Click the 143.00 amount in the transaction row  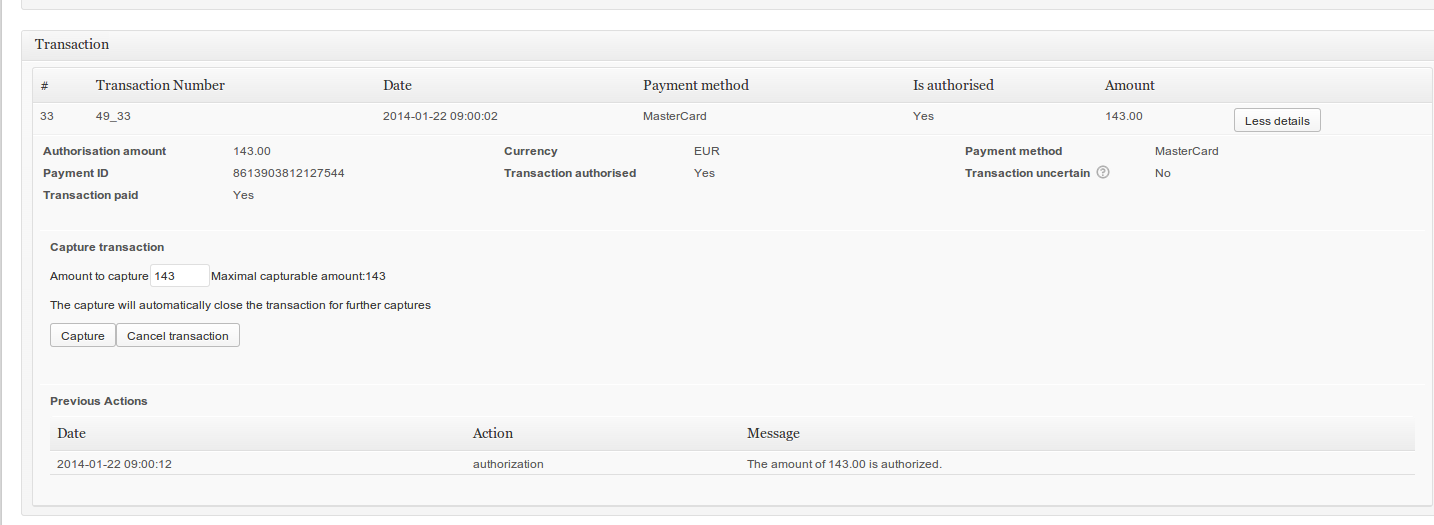click(1123, 117)
